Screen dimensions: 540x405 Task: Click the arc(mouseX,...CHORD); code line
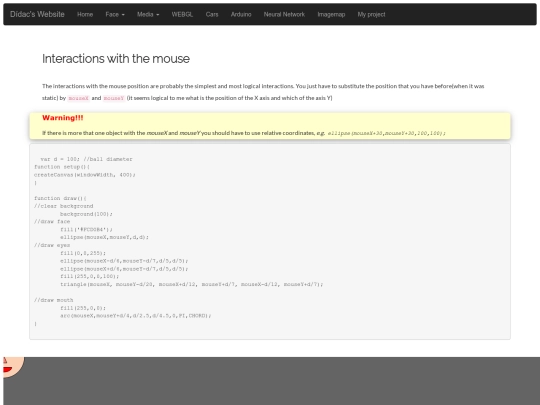[x=136, y=315]
